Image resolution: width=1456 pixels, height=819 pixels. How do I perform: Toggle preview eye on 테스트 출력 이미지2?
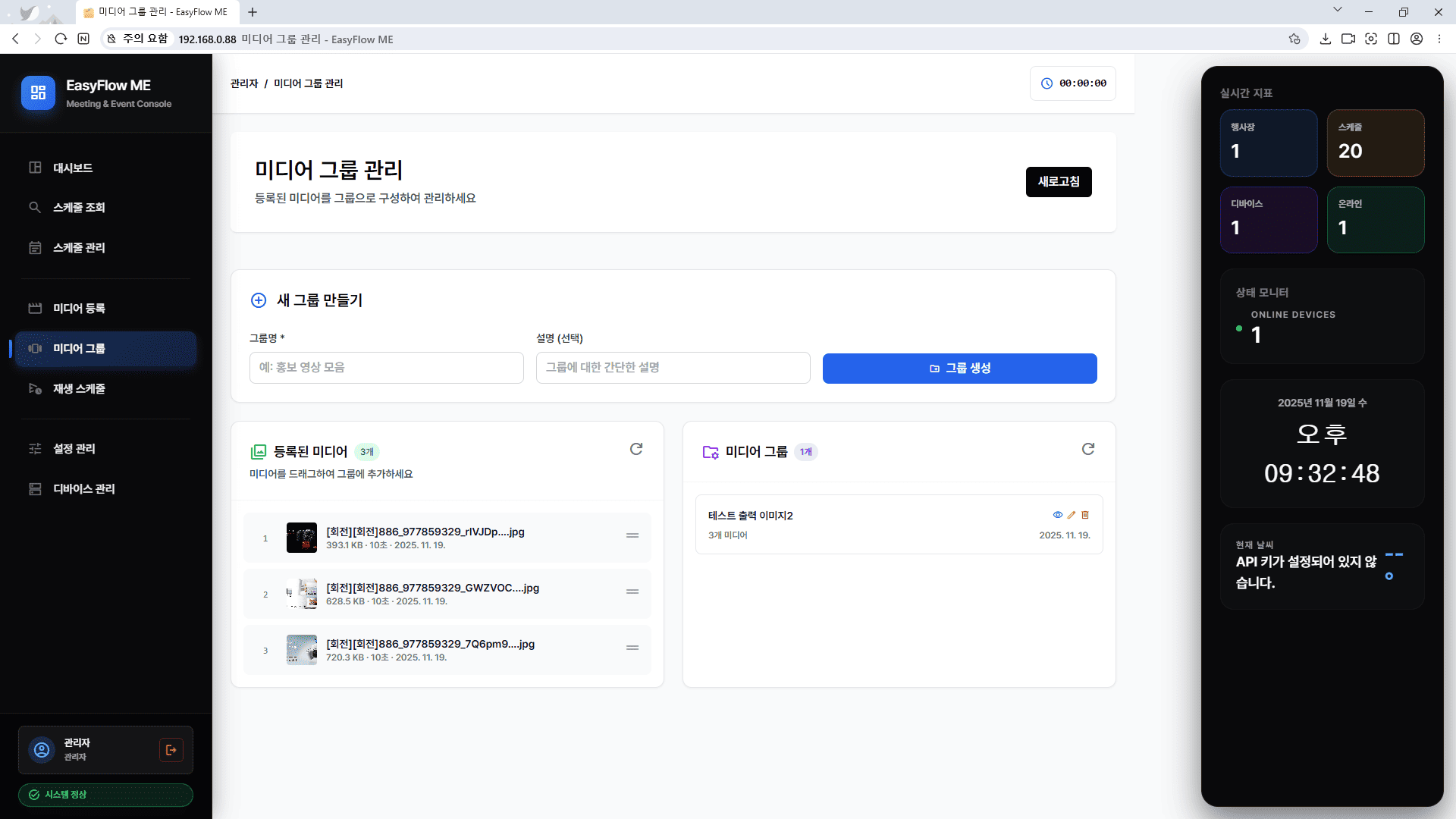(1057, 515)
